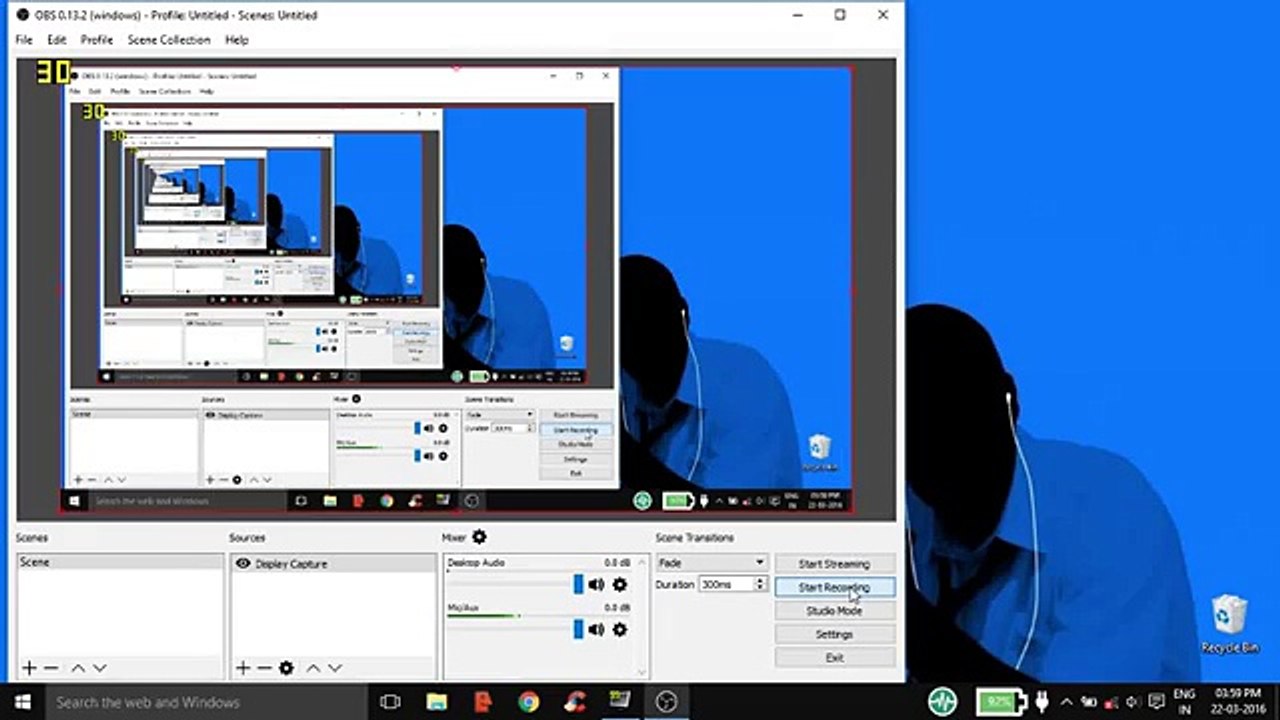This screenshot has width=1280, height=720.
Task: Click the Search the web and Windows box
Action: point(206,702)
